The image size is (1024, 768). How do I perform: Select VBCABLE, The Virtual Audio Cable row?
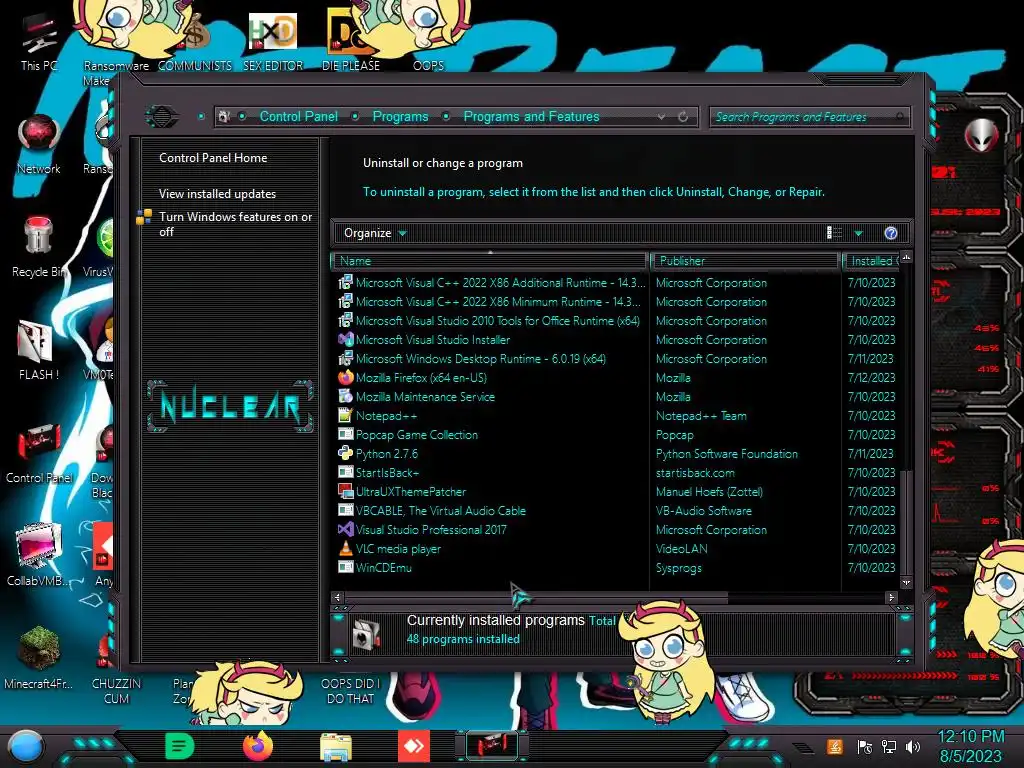pos(617,511)
